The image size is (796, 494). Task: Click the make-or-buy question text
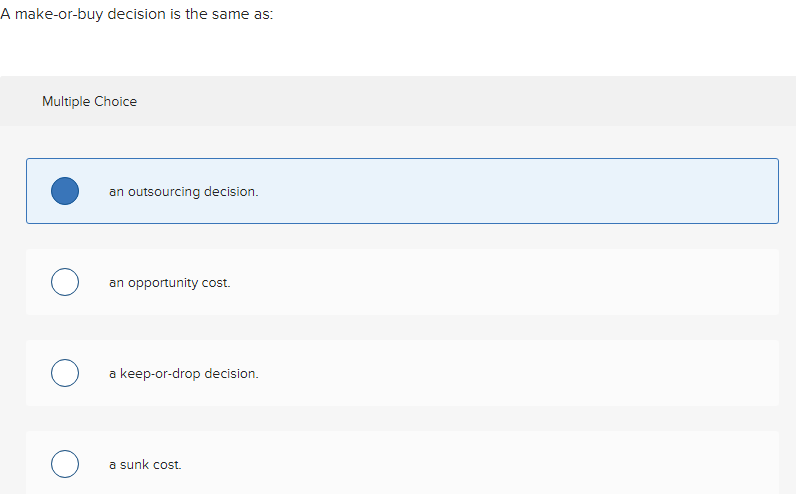tap(137, 14)
